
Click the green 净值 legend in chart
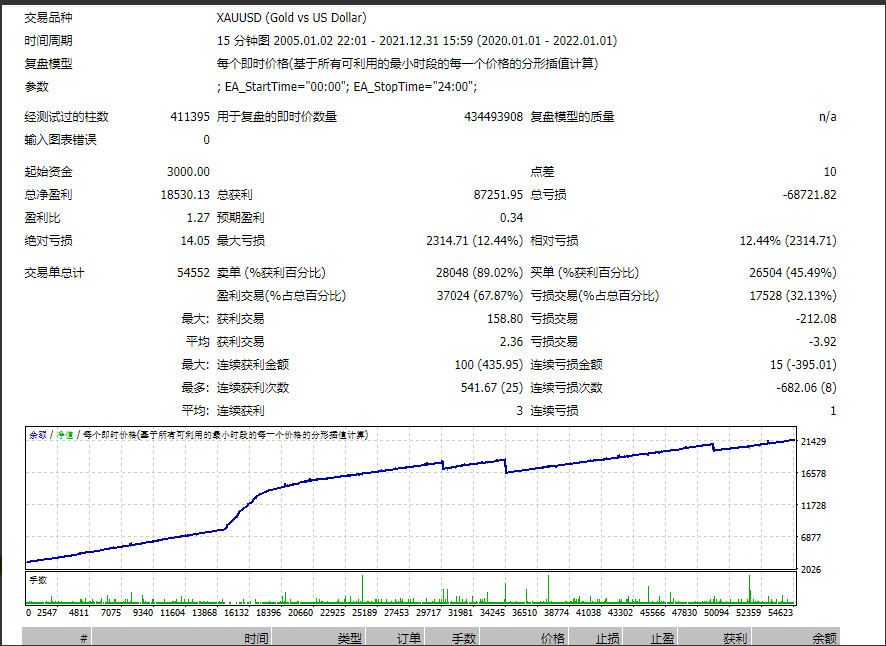pyautogui.click(x=65, y=435)
